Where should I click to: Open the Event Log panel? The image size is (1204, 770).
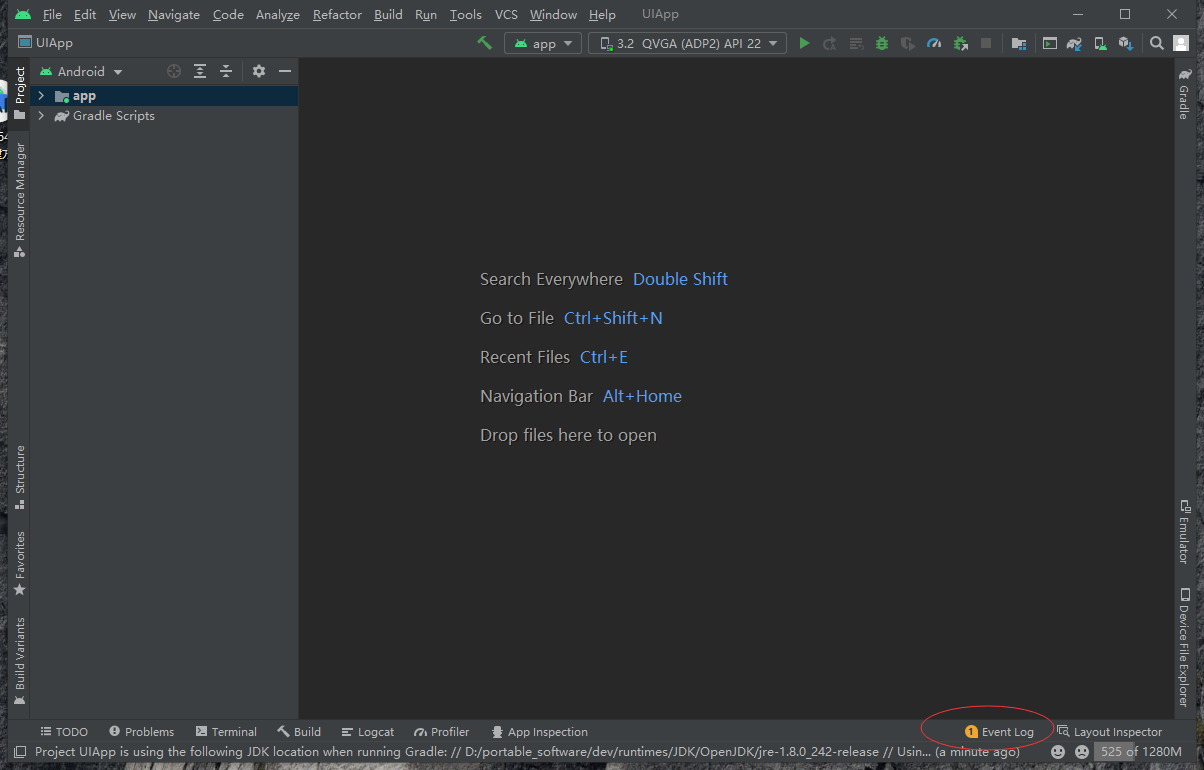[999, 732]
